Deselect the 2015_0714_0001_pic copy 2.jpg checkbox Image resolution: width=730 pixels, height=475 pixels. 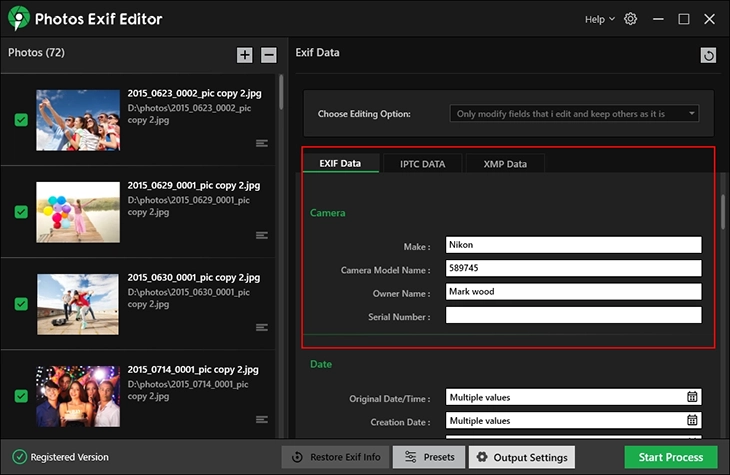click(x=21, y=396)
